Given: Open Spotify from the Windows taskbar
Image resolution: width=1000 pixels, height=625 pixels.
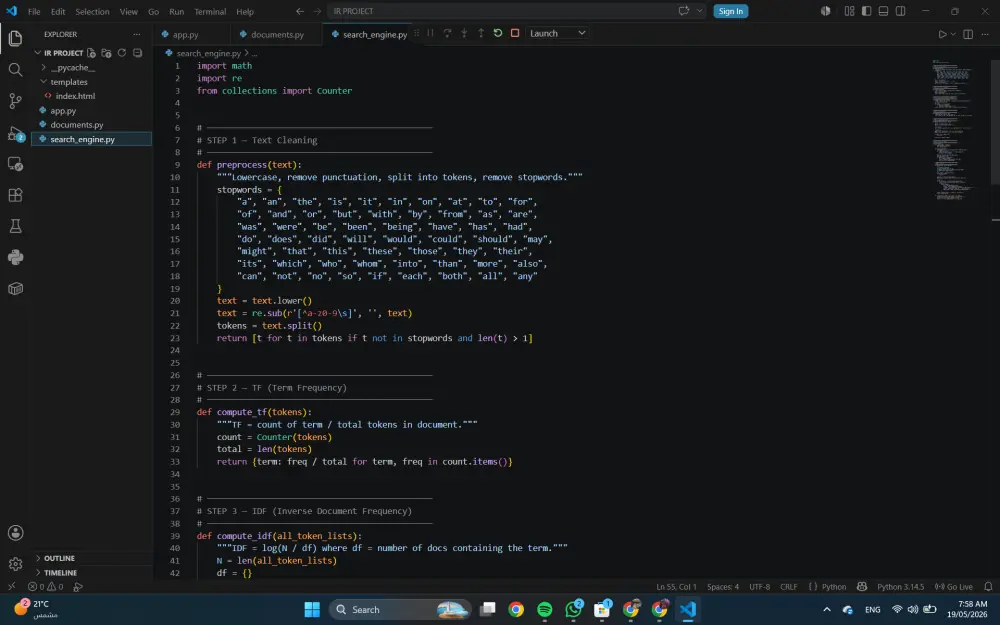Looking at the screenshot, I should pos(545,610).
